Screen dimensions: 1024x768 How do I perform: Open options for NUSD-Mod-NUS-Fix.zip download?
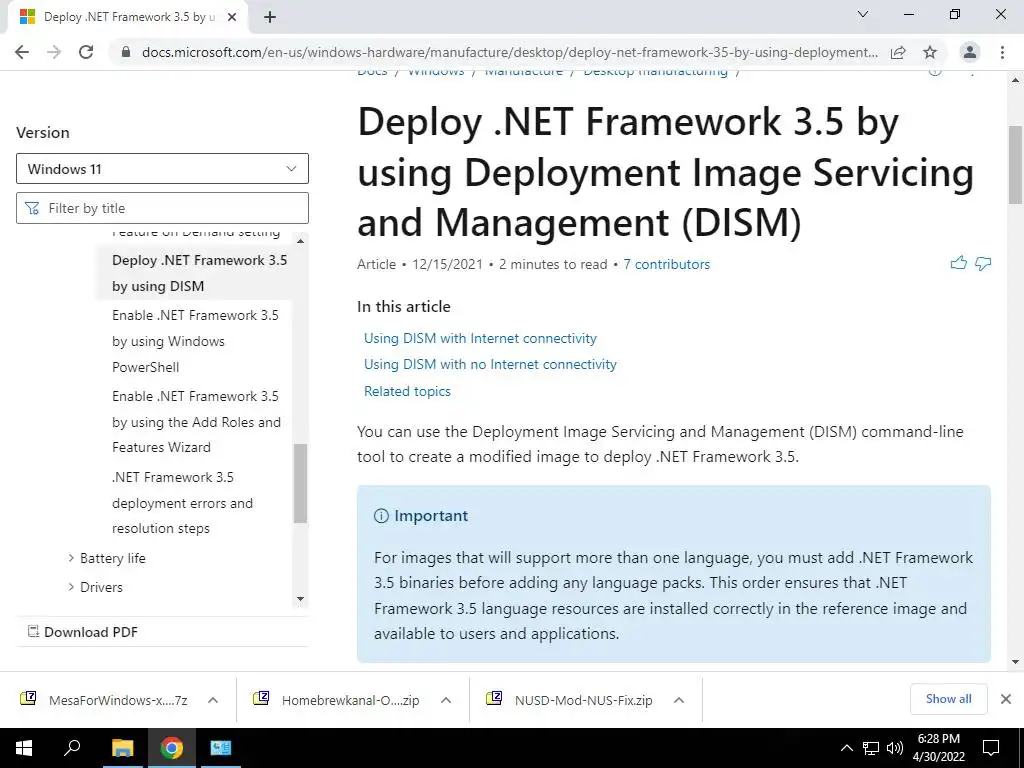679,700
